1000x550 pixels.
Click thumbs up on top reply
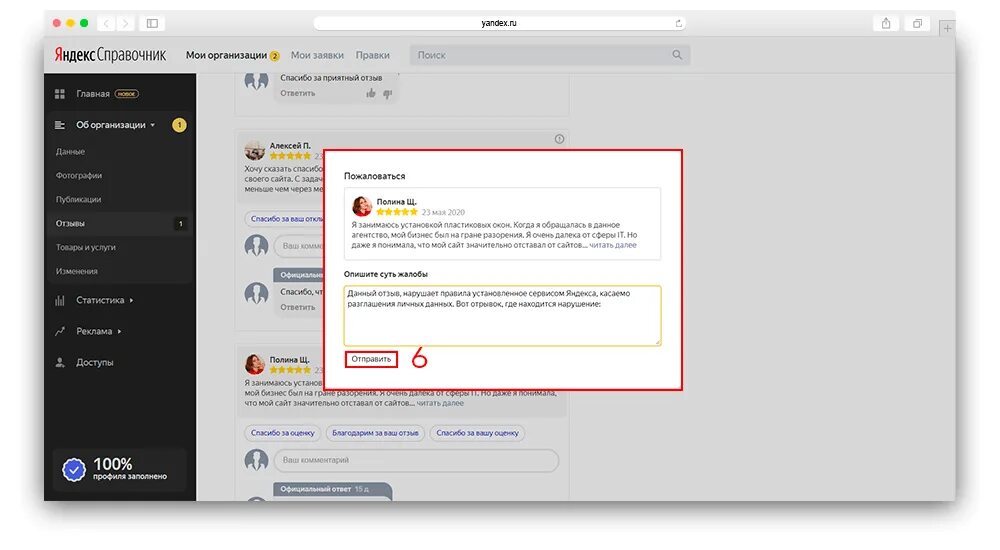point(371,94)
